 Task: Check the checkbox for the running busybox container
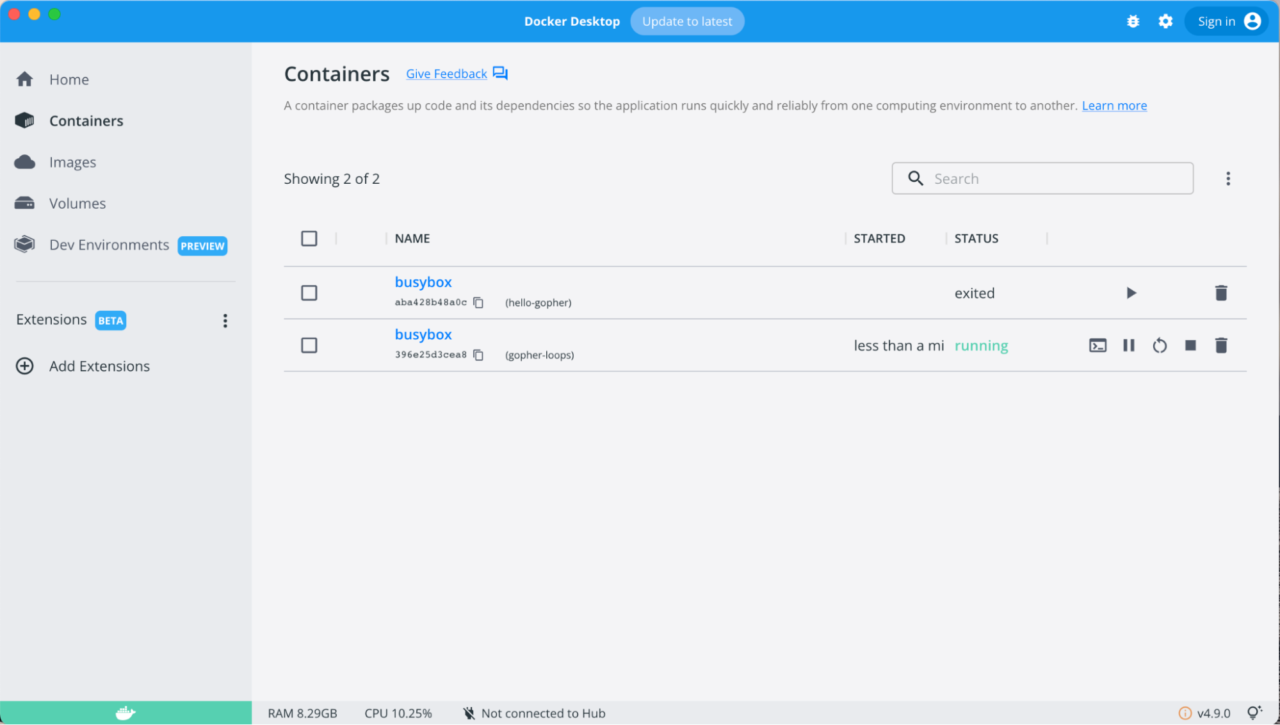pos(309,344)
